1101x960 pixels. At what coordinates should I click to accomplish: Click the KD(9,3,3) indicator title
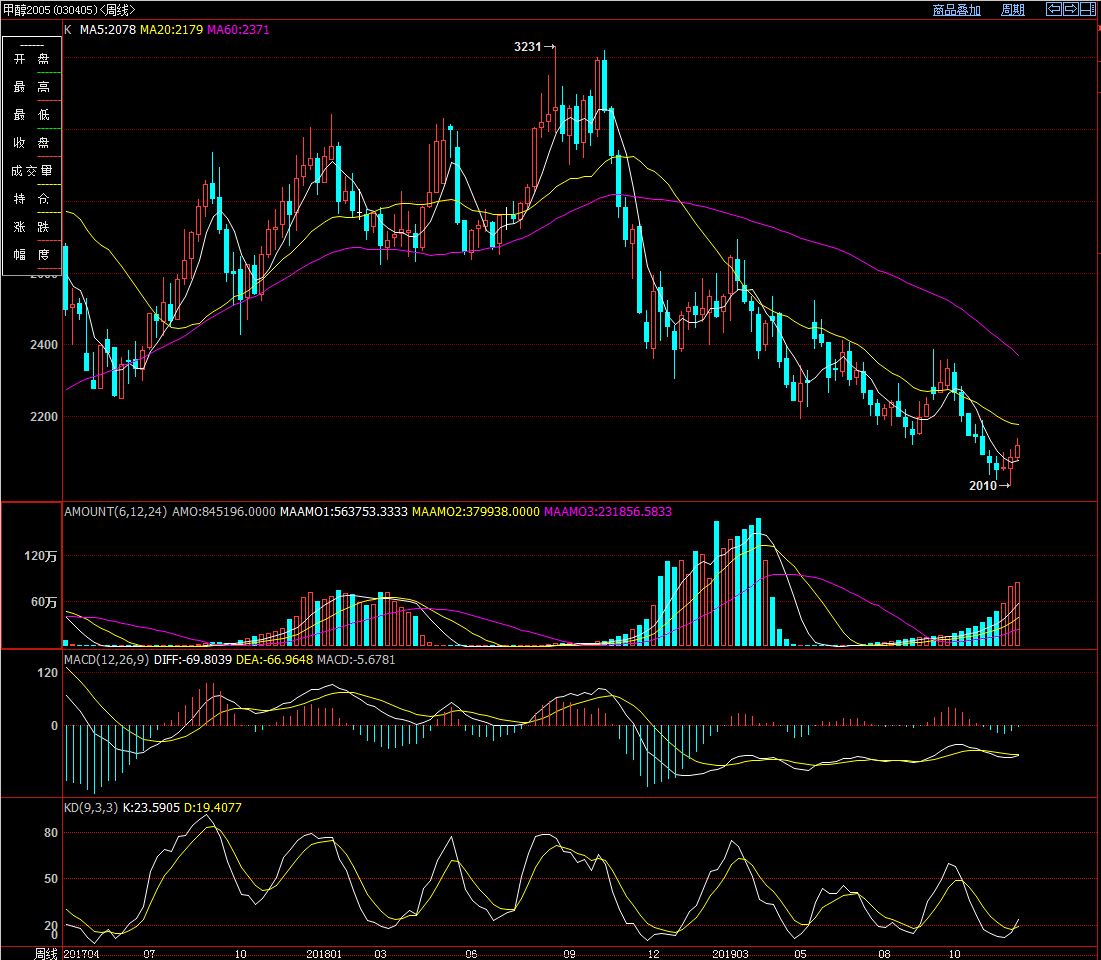pos(91,808)
